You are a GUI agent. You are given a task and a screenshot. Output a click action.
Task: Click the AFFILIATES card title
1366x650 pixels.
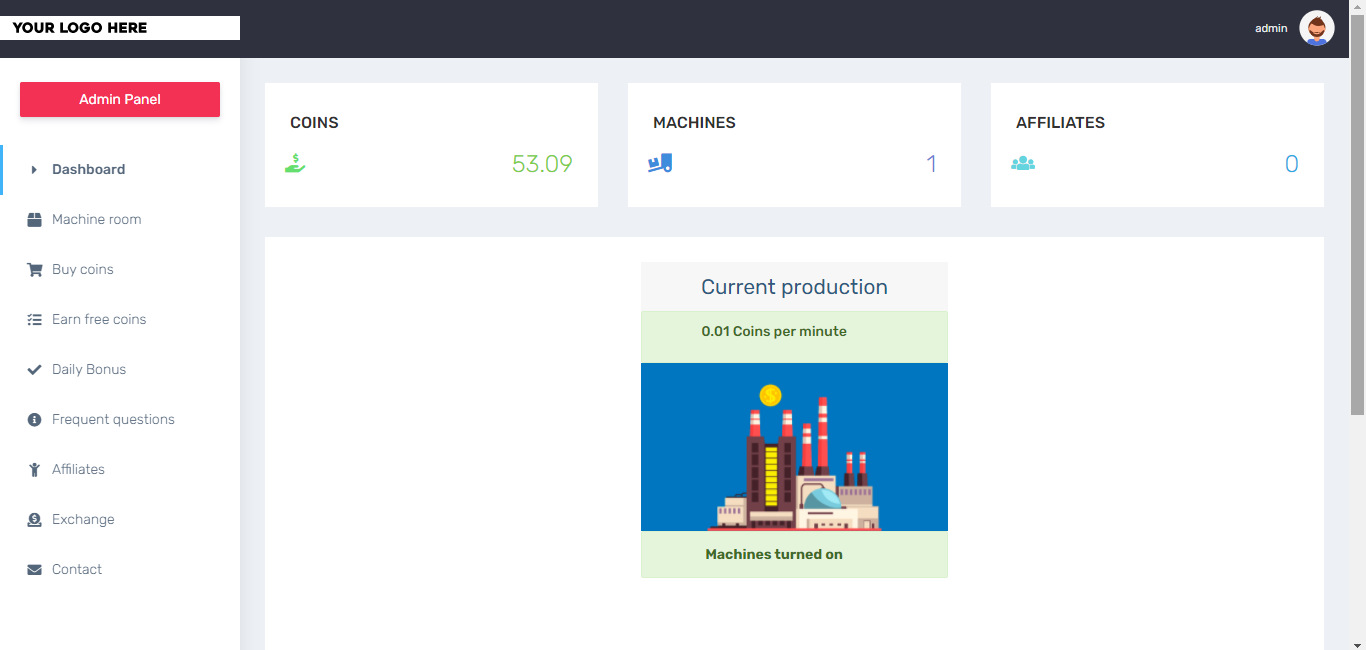click(x=1060, y=123)
